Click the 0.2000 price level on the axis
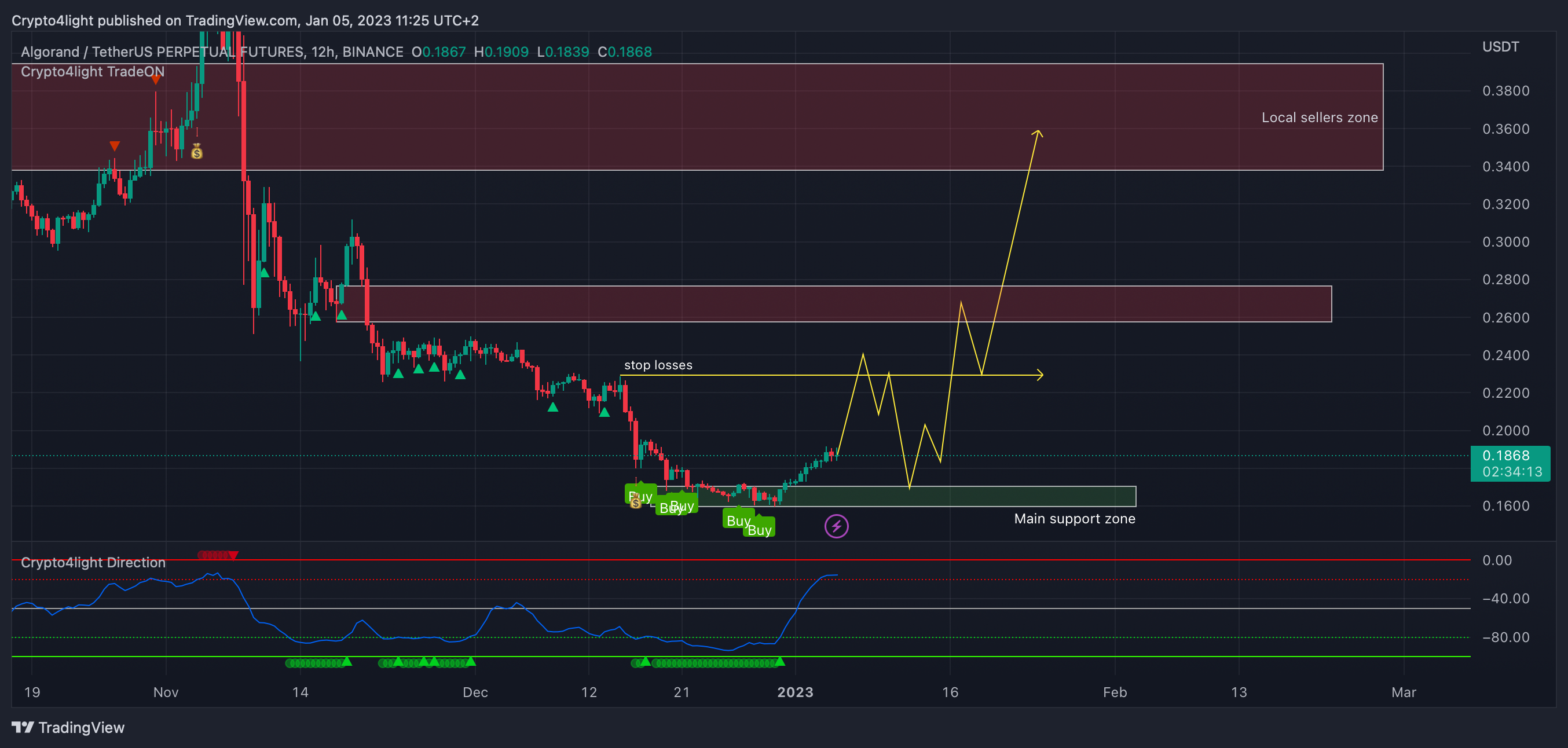 (x=1505, y=431)
